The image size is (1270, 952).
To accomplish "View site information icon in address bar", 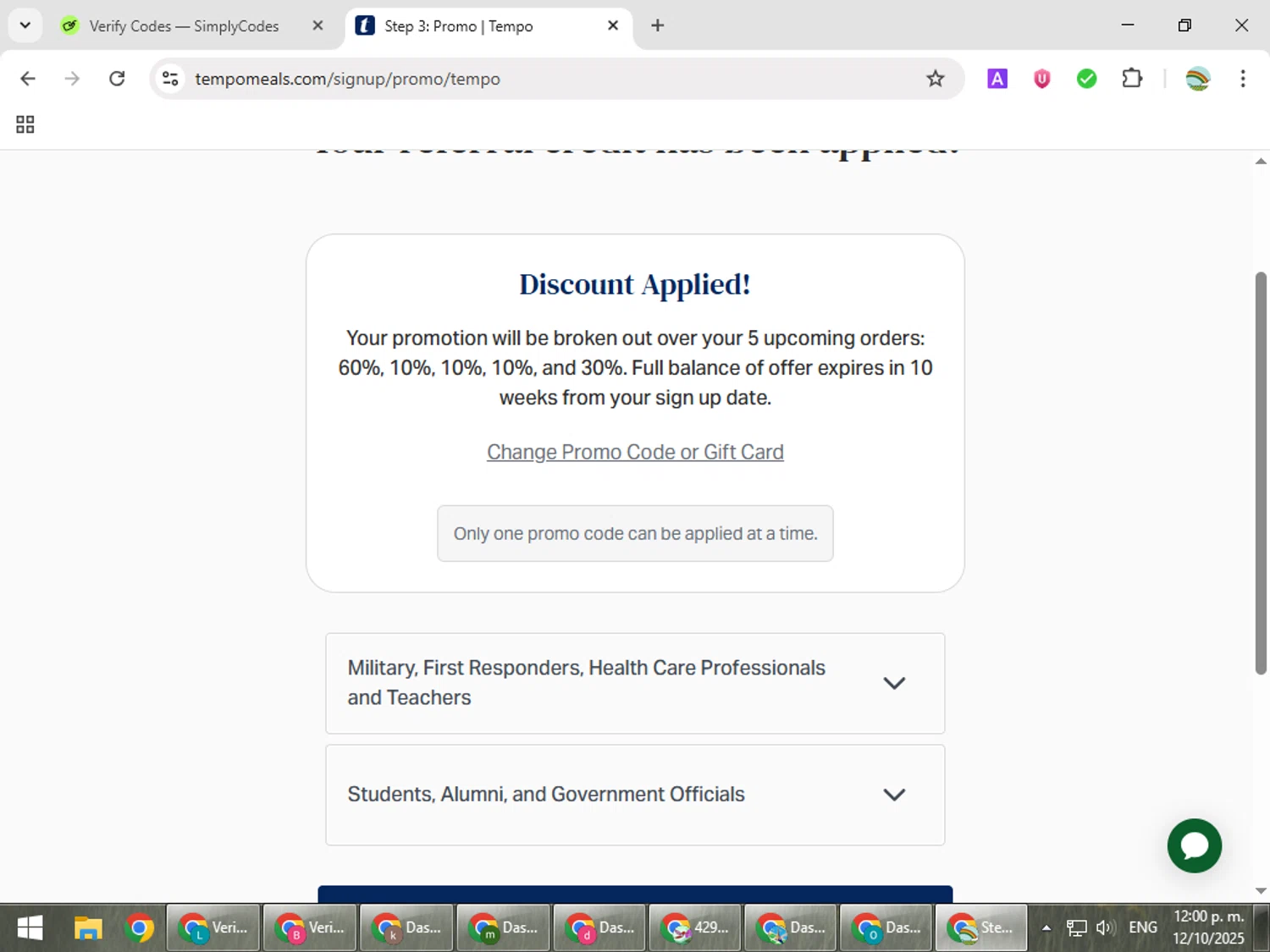I will tap(170, 79).
